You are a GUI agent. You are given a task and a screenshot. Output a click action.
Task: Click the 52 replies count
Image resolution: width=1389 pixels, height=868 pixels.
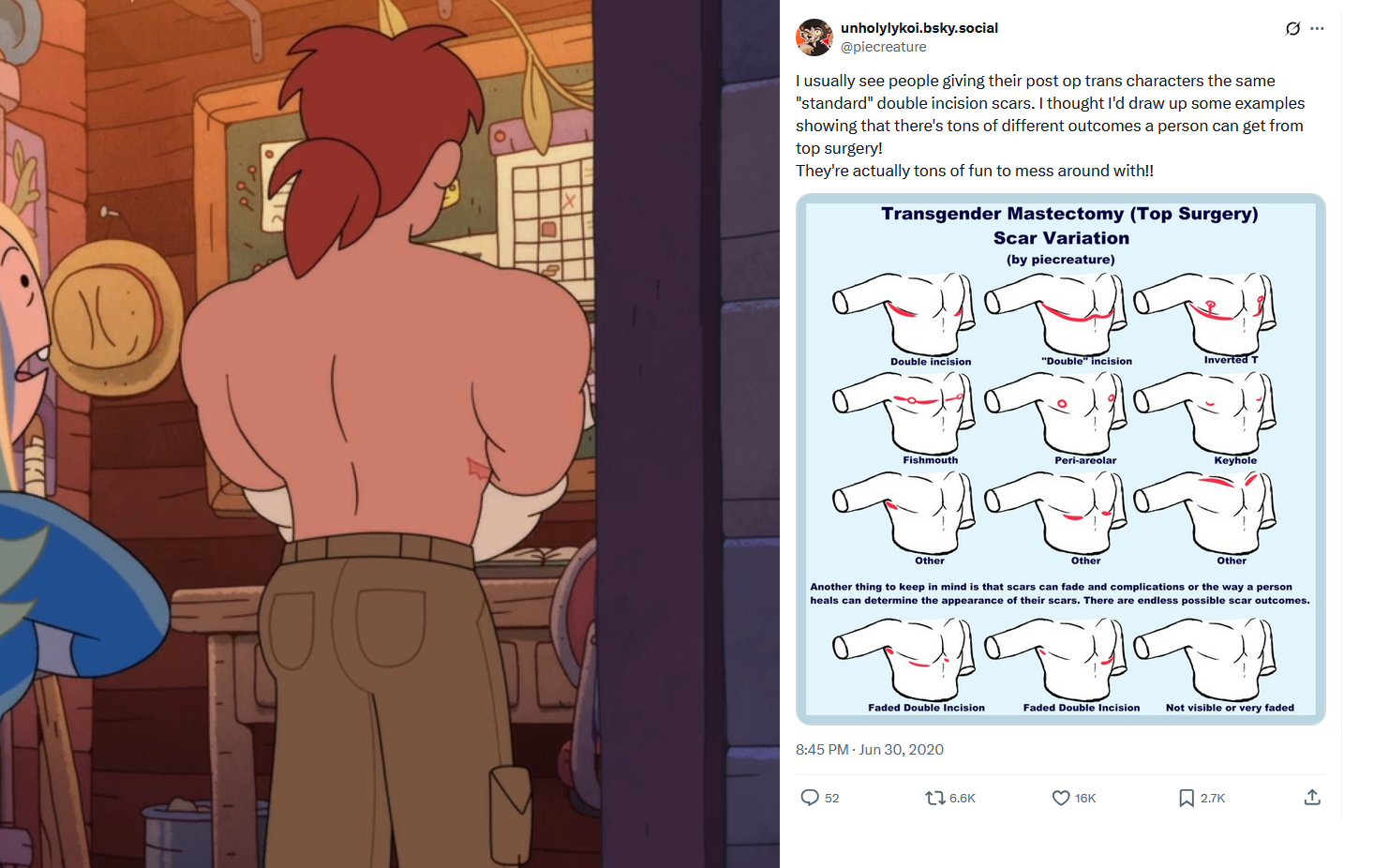pos(832,799)
